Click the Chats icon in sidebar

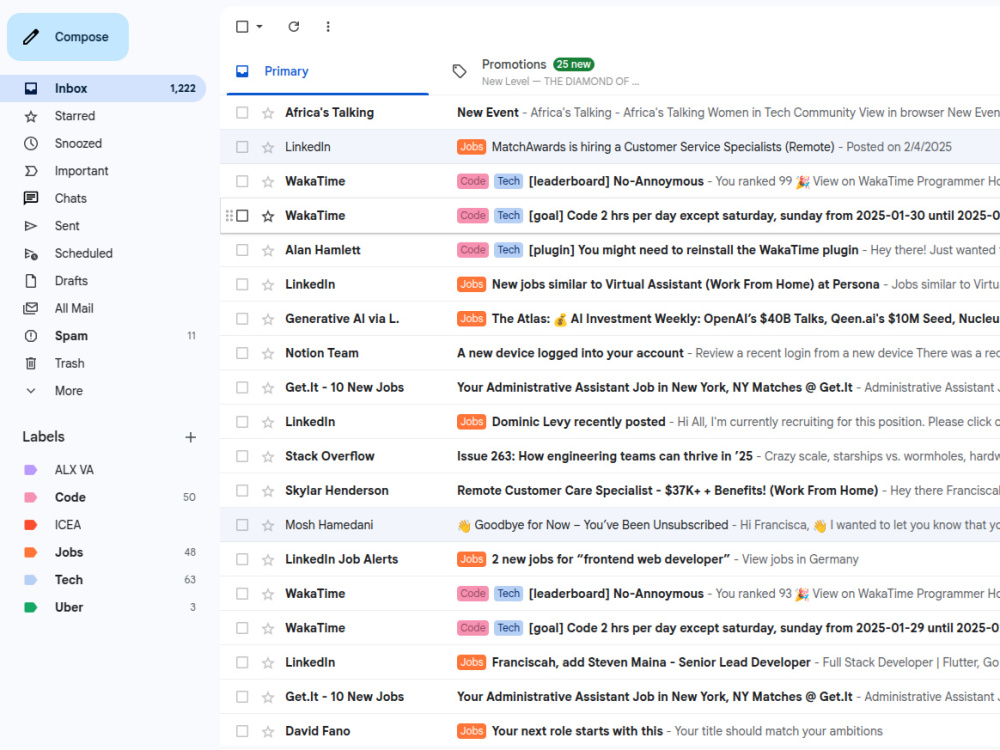31,198
